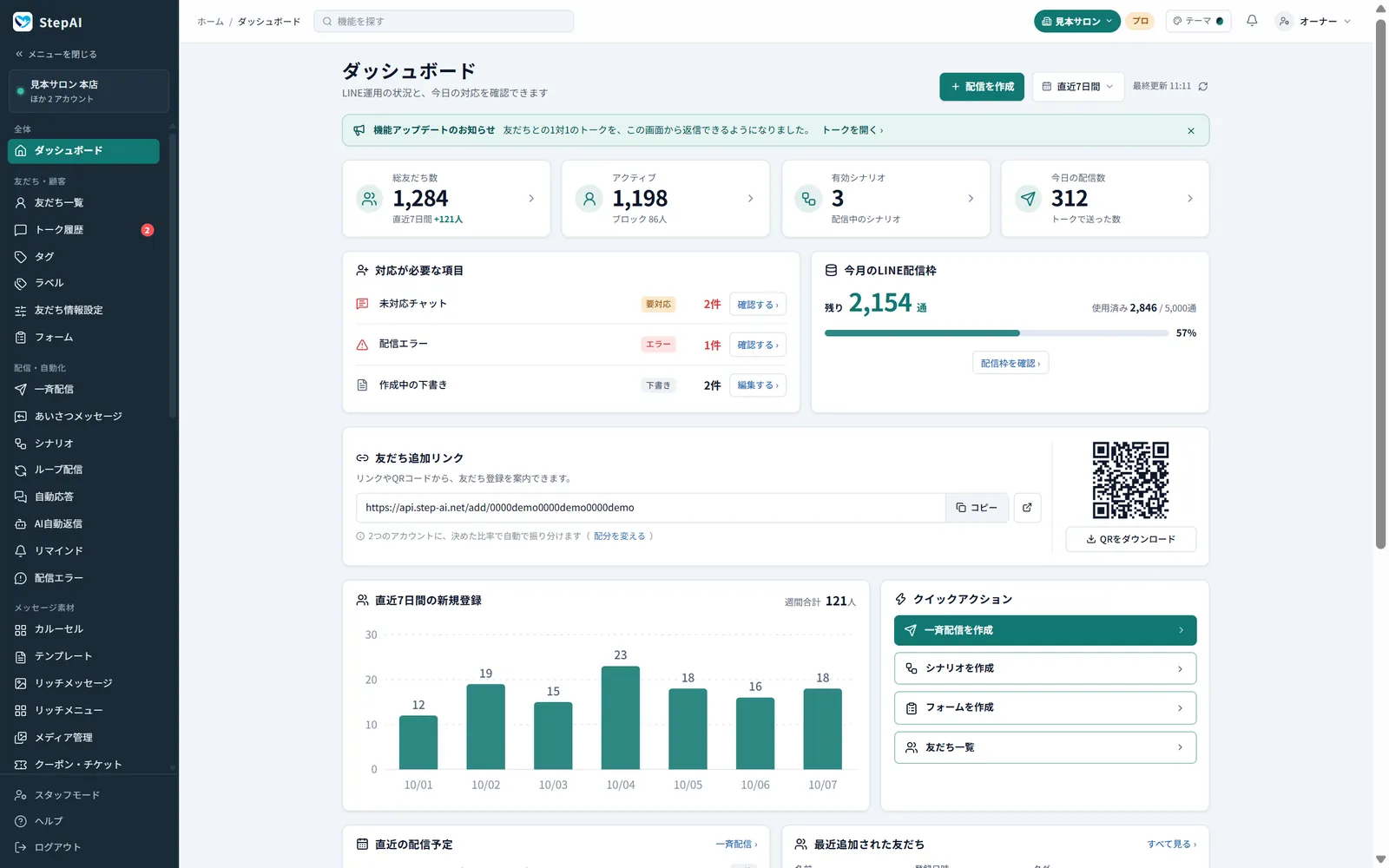Open トーク履歴 in the sidebar
Screen dimensions: 1389x868
pos(83,230)
